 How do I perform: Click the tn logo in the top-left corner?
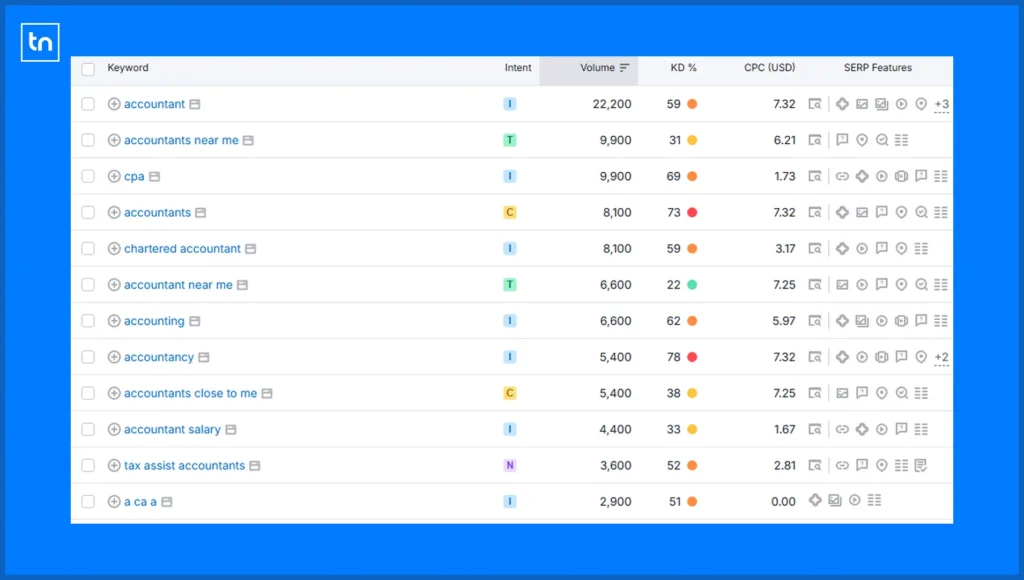40,42
